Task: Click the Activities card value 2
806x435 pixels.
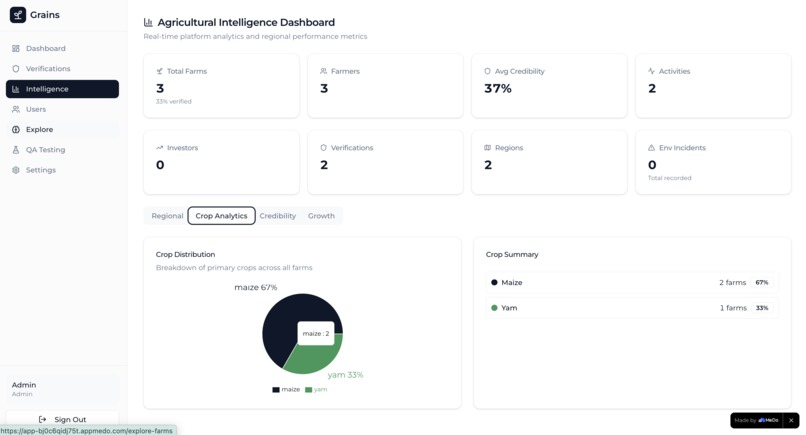Action: pyautogui.click(x=652, y=88)
